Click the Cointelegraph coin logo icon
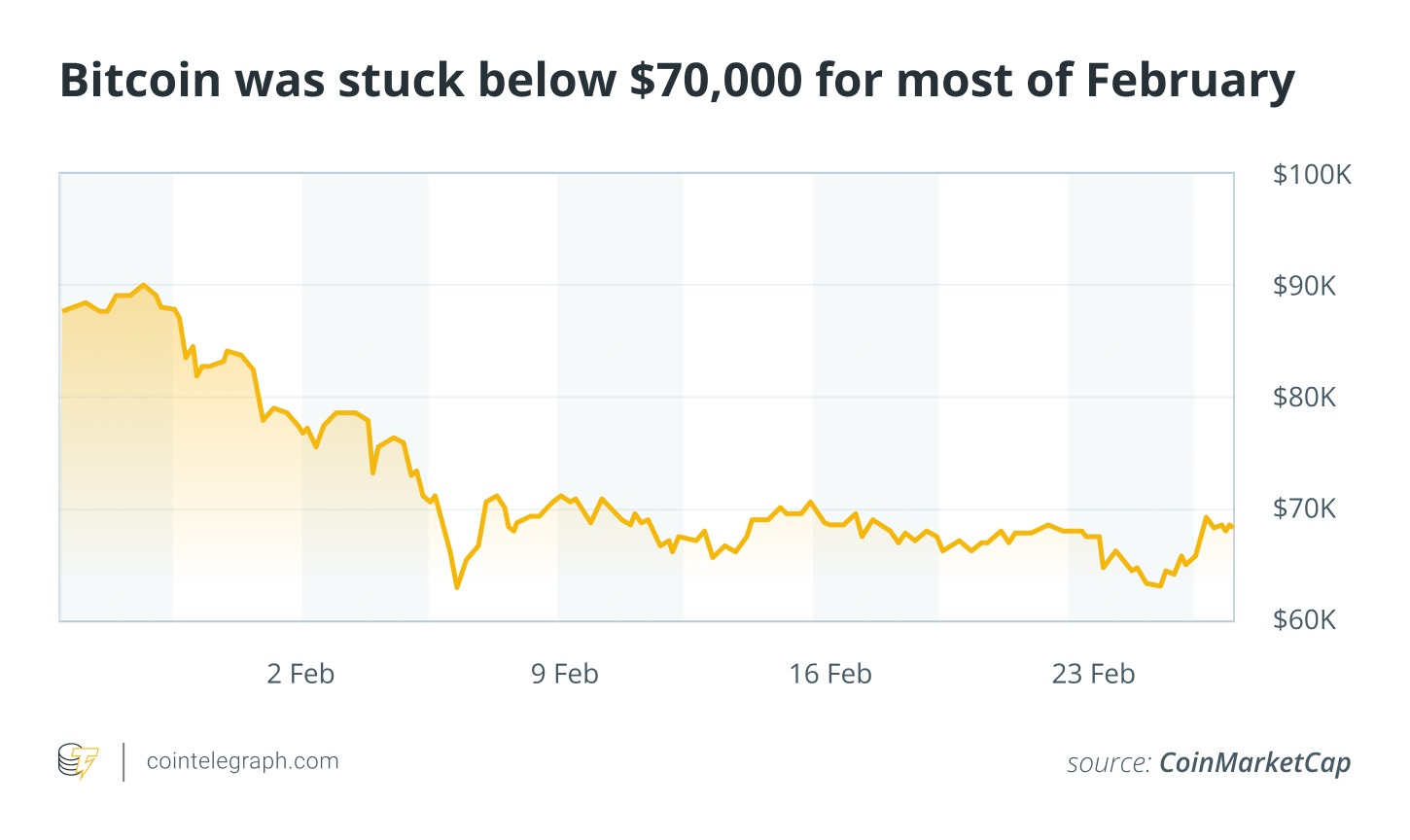This screenshot has width=1410, height=840. pyautogui.click(x=78, y=761)
